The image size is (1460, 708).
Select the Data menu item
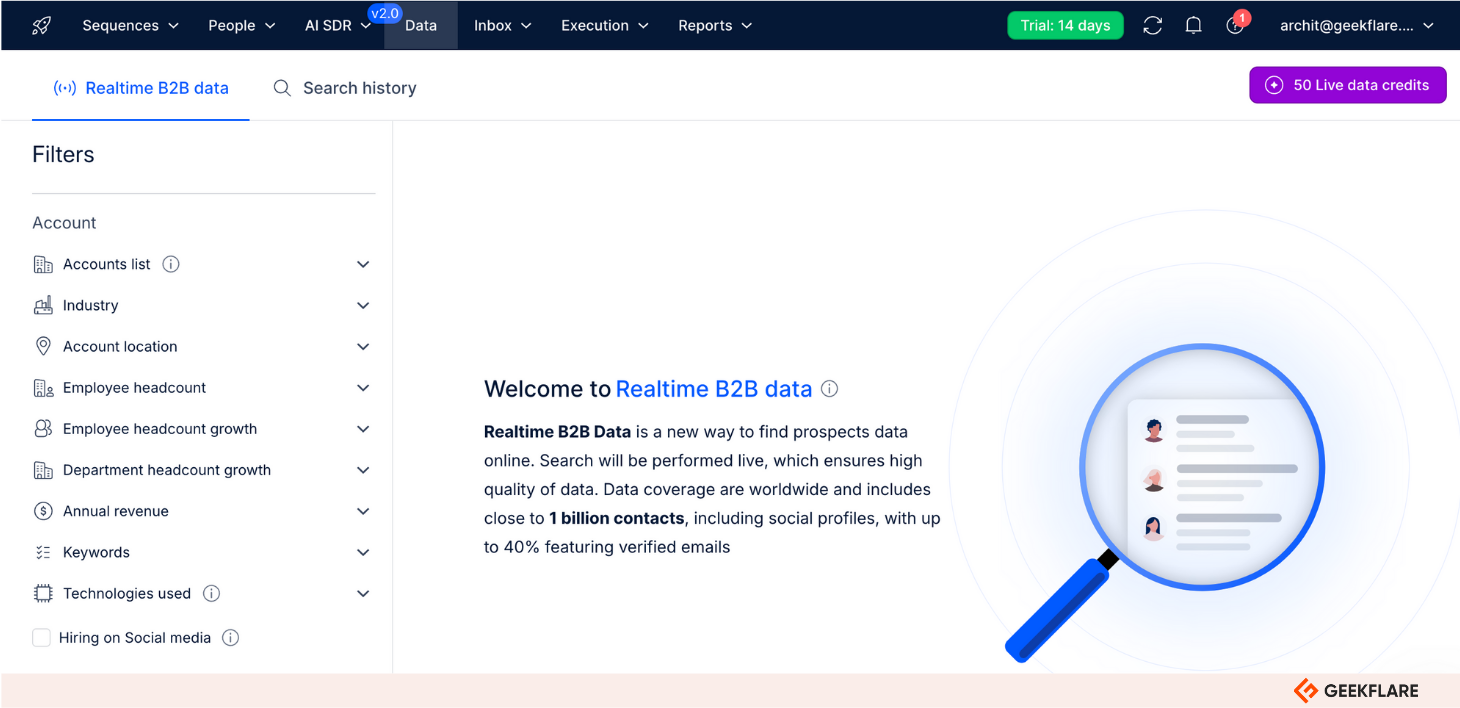[421, 26]
